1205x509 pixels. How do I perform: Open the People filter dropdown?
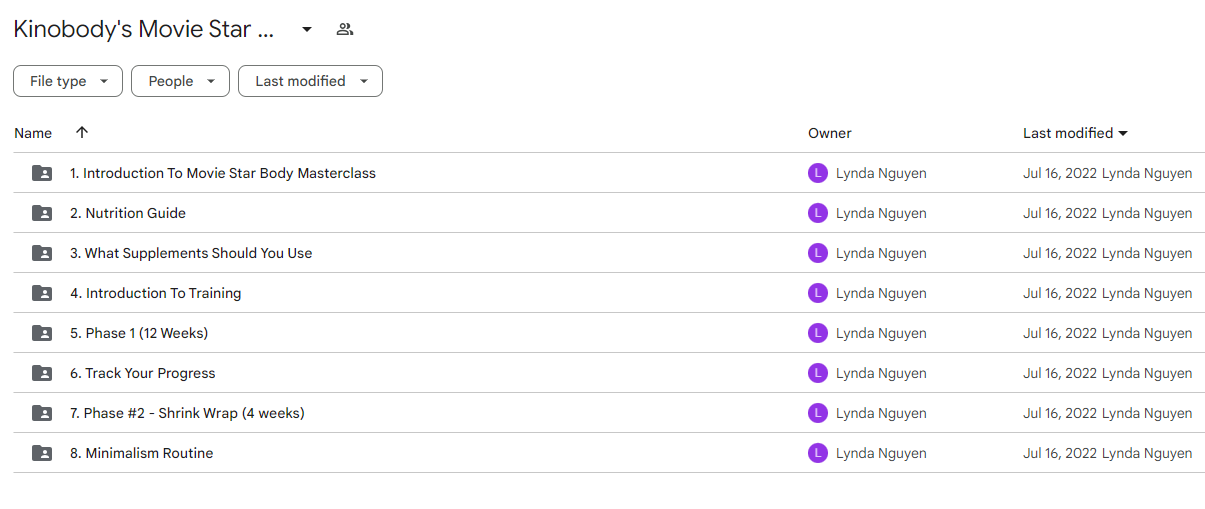click(x=180, y=81)
